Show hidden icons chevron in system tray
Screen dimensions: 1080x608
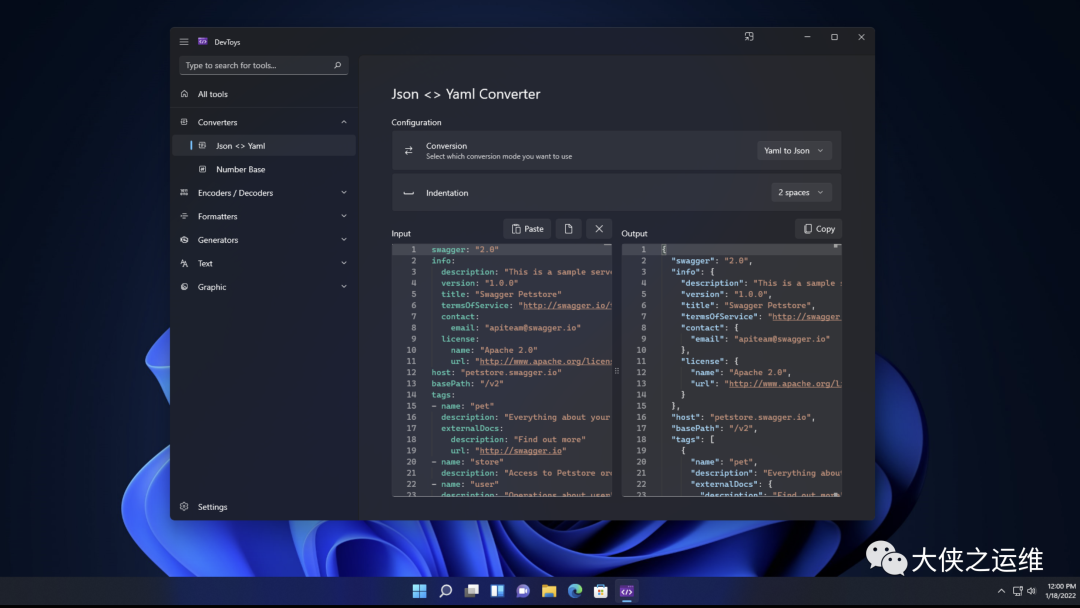click(1001, 591)
